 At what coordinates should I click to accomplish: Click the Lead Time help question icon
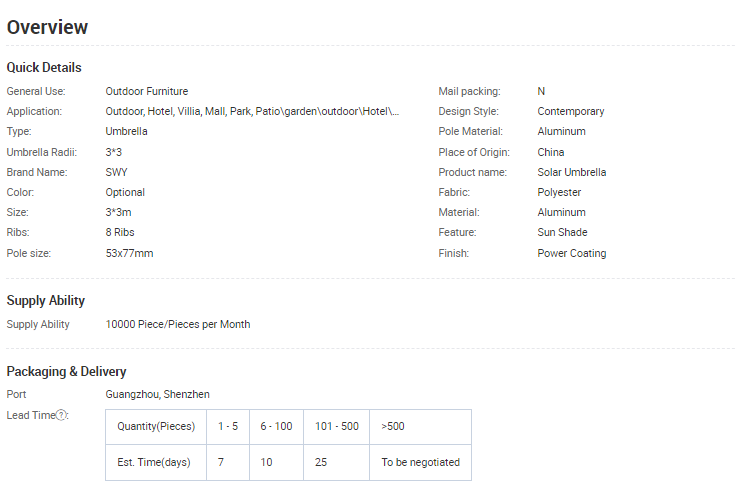pos(62,415)
